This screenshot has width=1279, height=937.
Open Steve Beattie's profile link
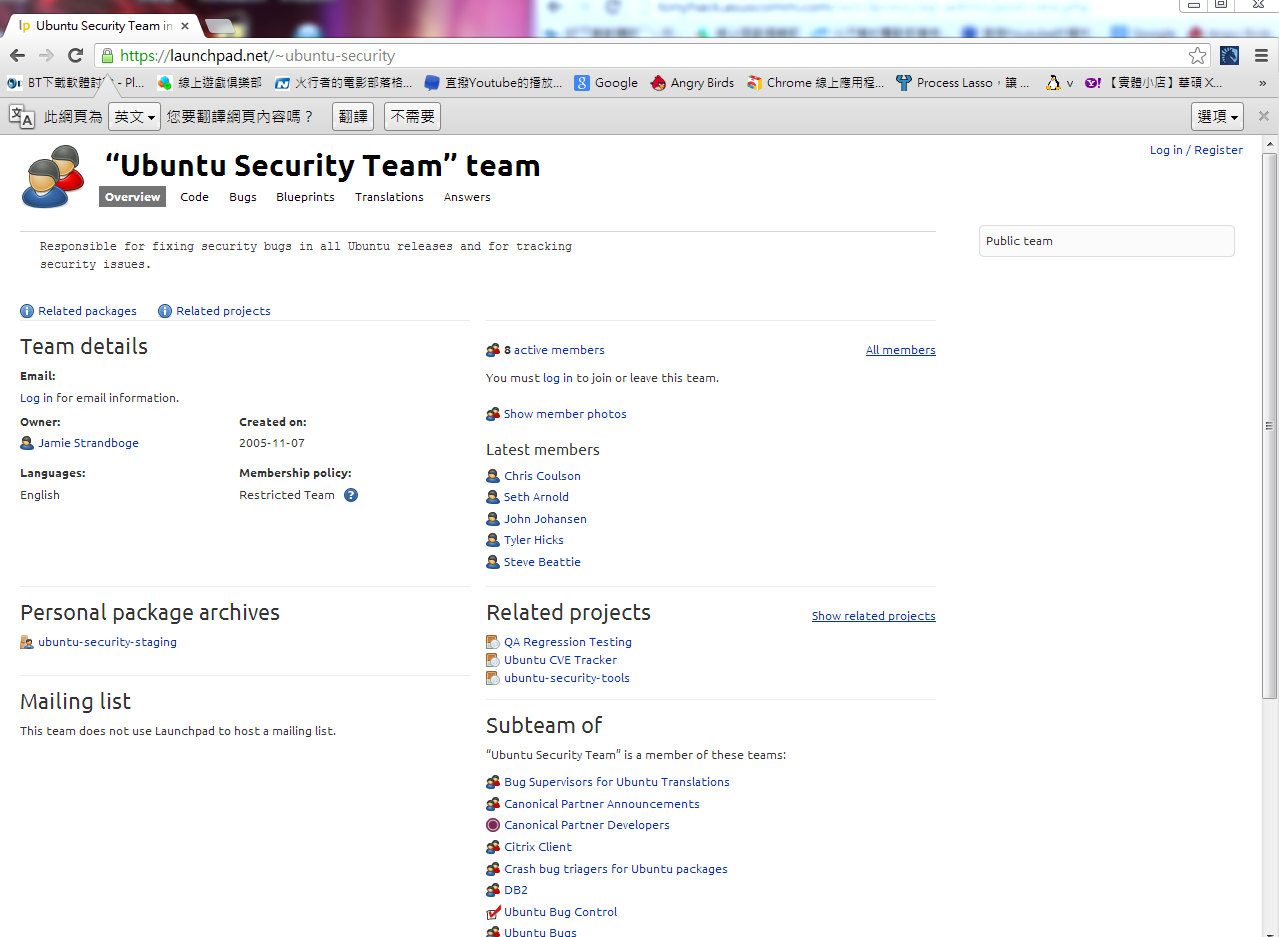pos(542,562)
